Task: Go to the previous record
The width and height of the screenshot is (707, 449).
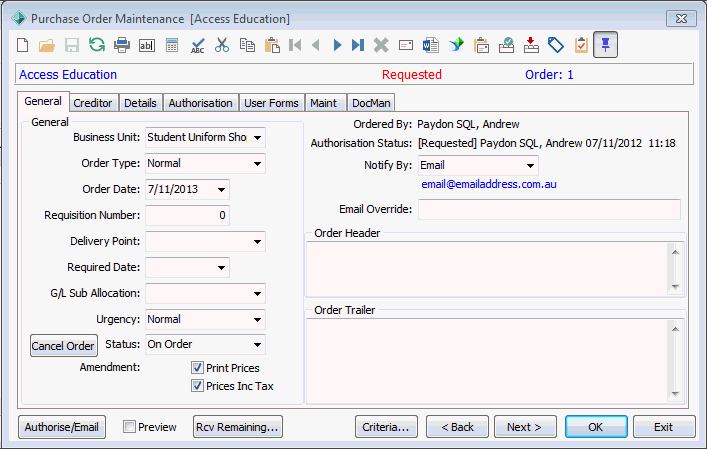Action: point(316,45)
